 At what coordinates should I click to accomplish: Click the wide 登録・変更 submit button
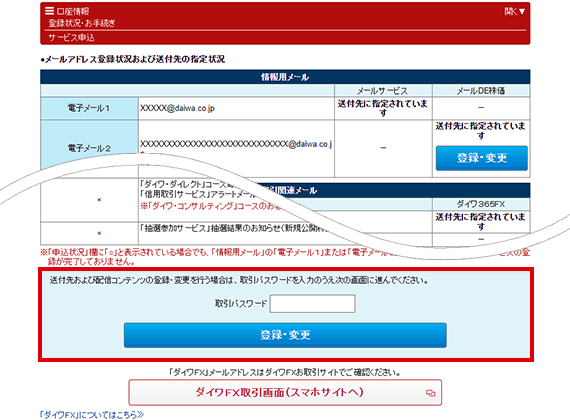pos(285,335)
